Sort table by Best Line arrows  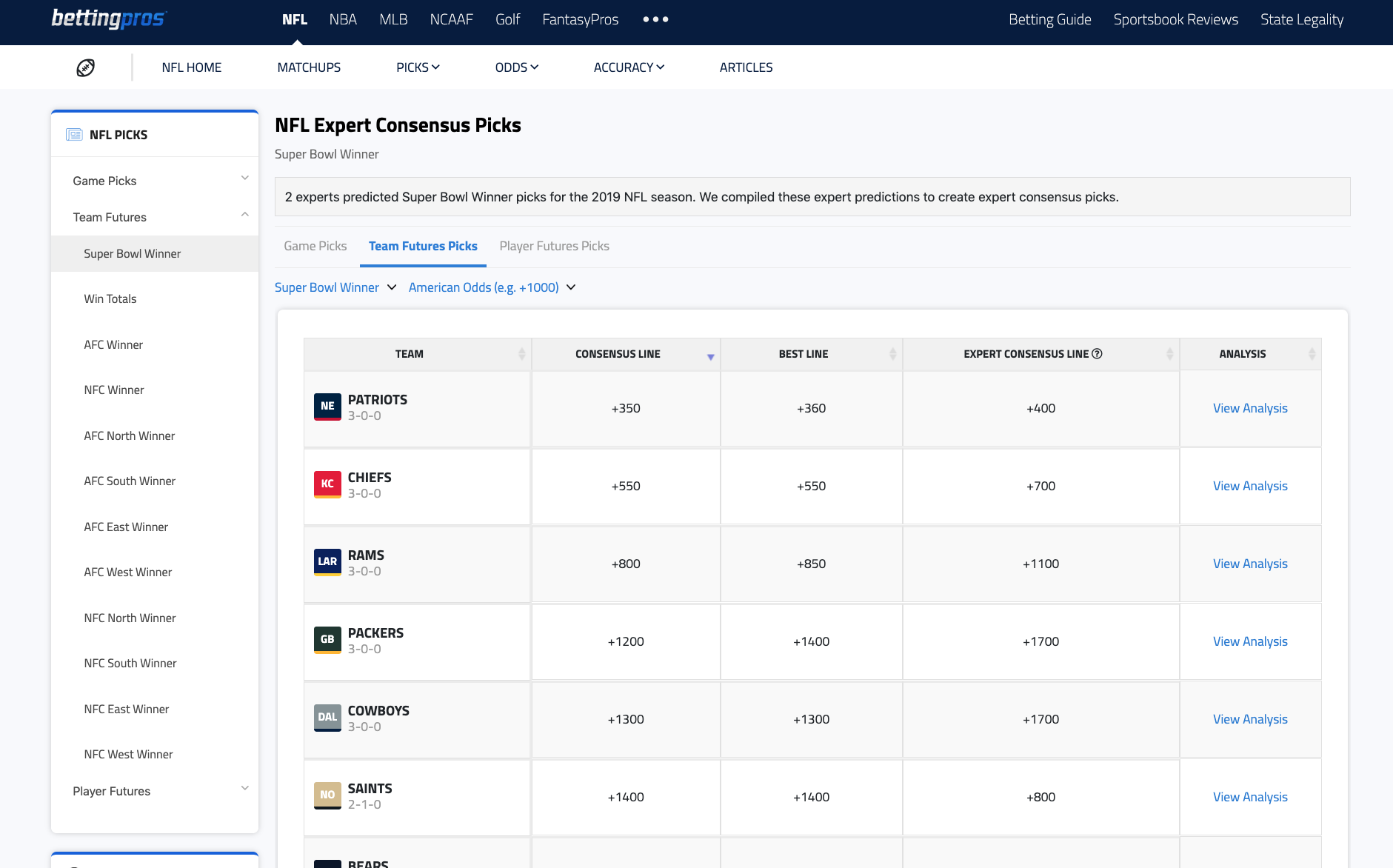point(892,354)
